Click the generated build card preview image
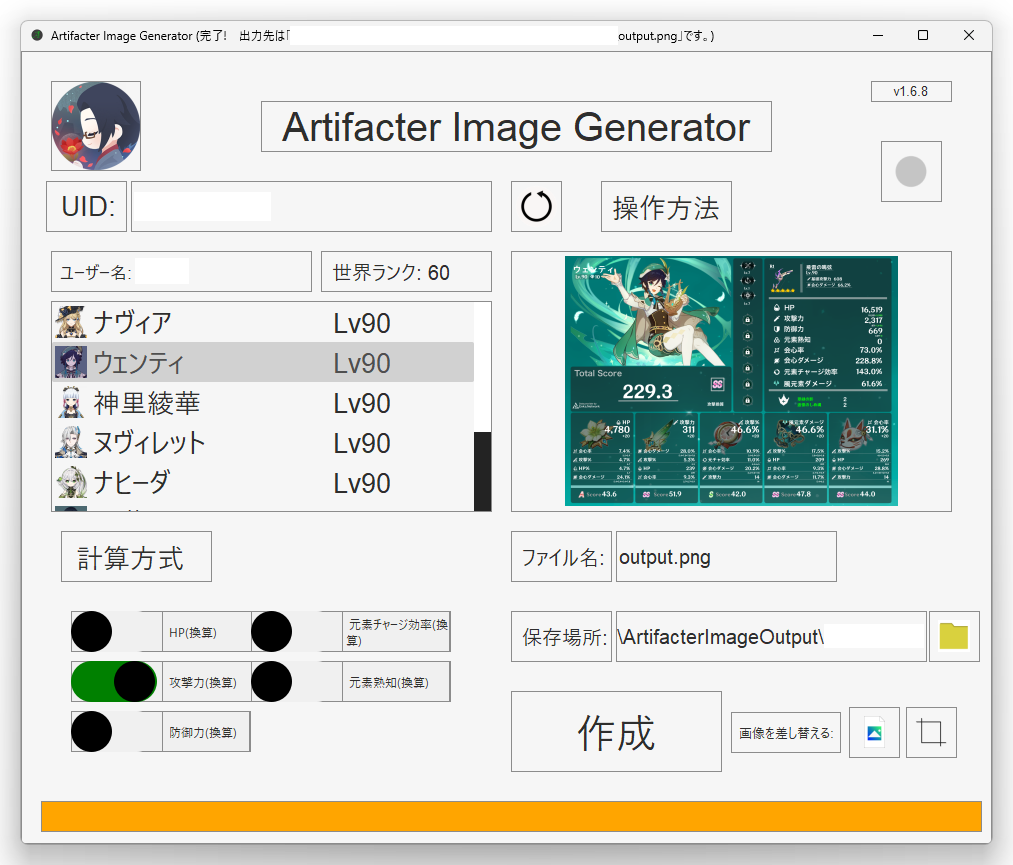Screen dimensions: 1013x865 pyautogui.click(x=731, y=381)
